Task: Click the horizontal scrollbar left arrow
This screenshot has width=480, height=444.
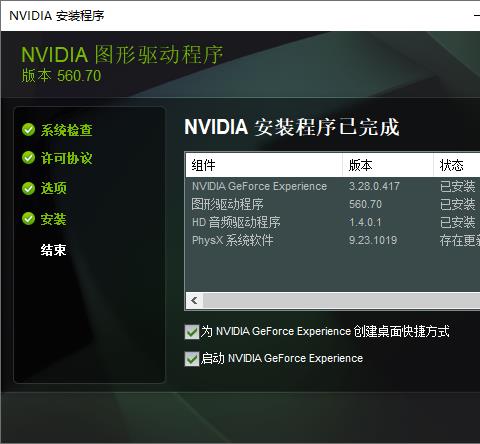Action: (x=195, y=300)
